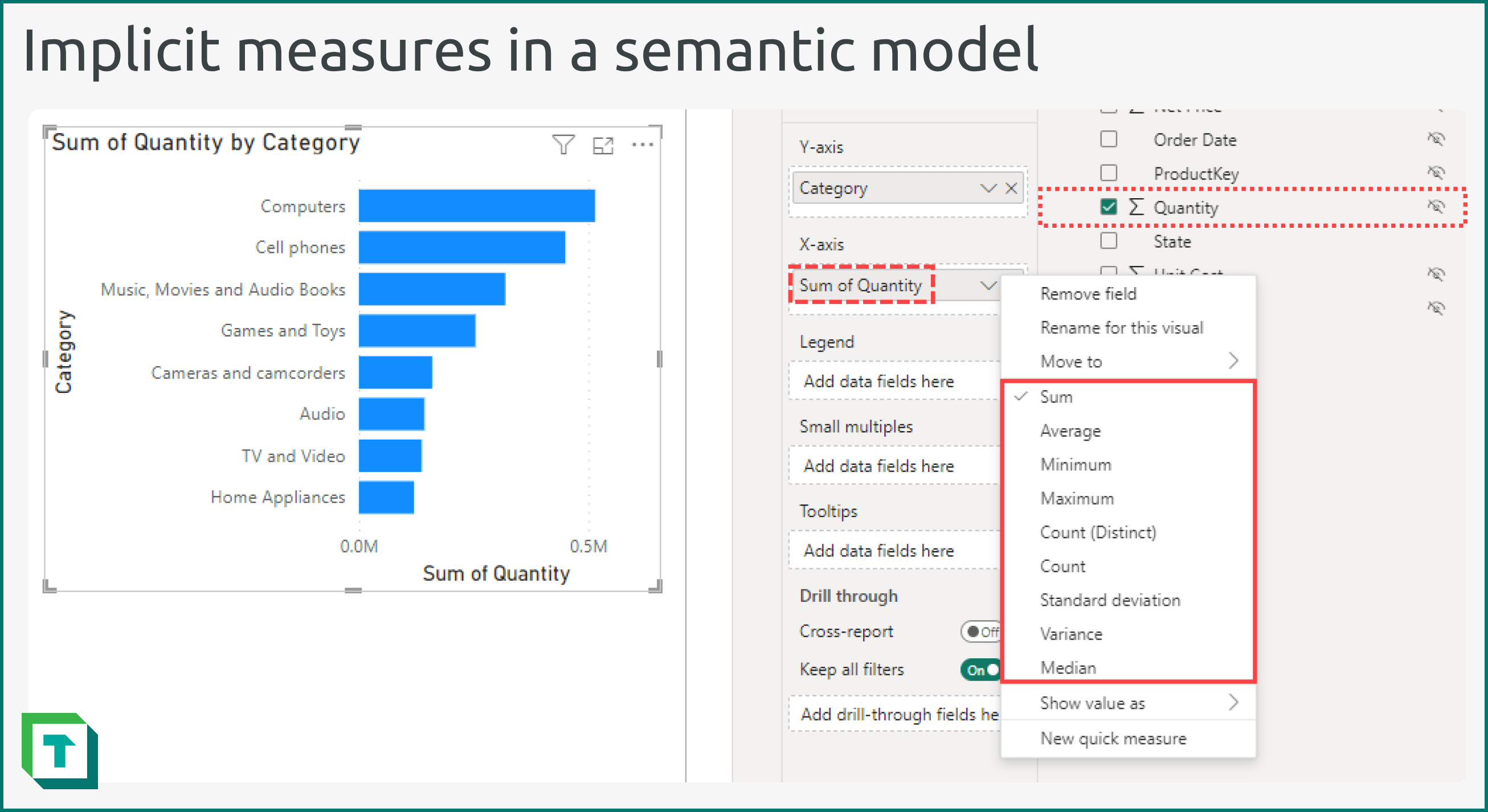Turn off the Keep all filters toggle
Viewport: 1488px width, 812px height.
coord(980,669)
